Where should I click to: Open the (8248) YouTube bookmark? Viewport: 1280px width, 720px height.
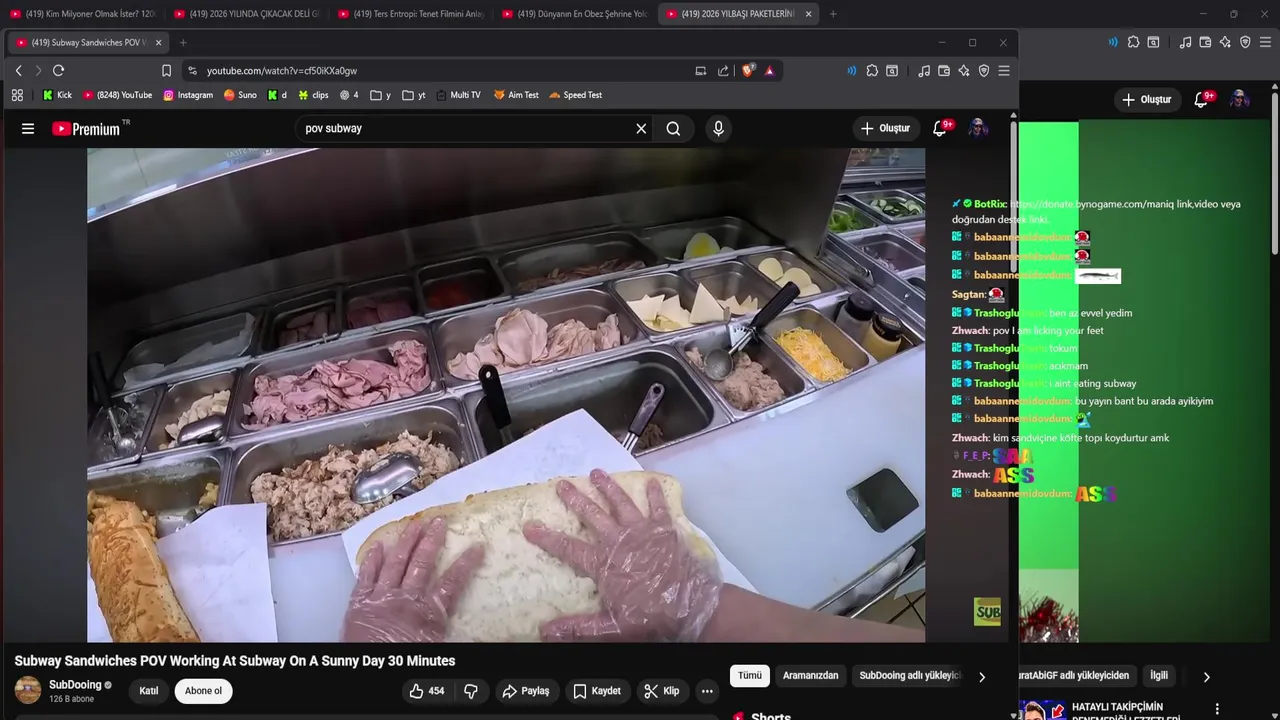click(x=117, y=95)
